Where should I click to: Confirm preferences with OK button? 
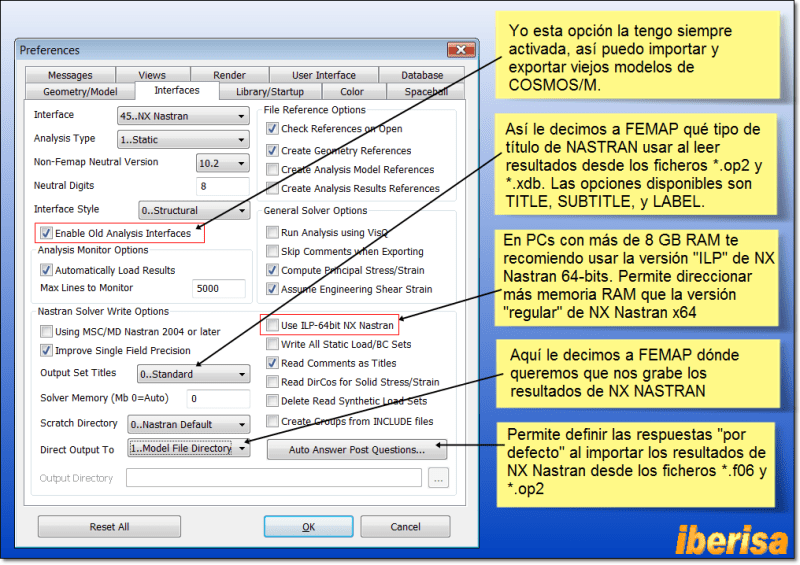(308, 527)
